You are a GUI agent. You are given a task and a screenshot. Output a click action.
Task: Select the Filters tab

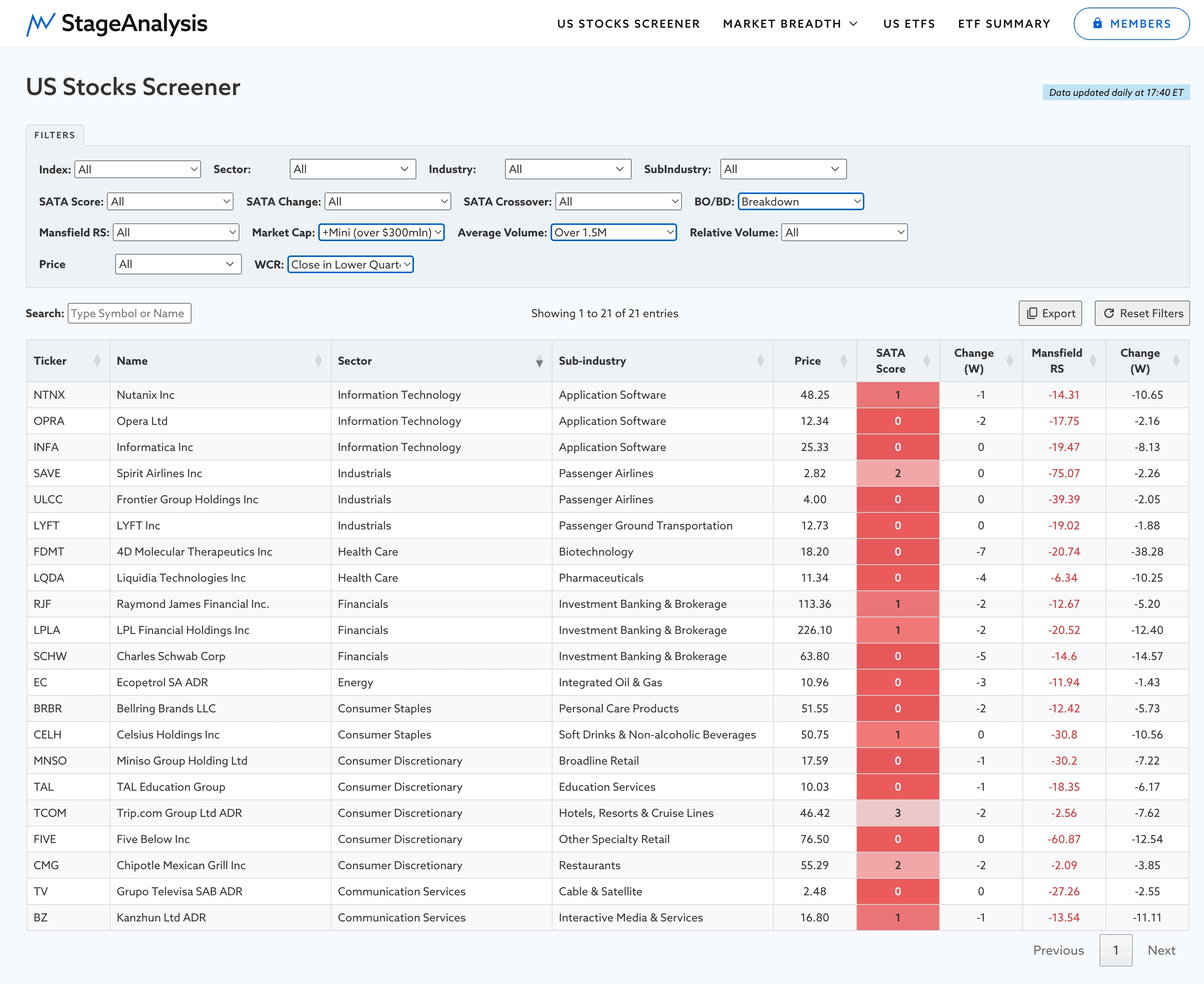point(54,135)
